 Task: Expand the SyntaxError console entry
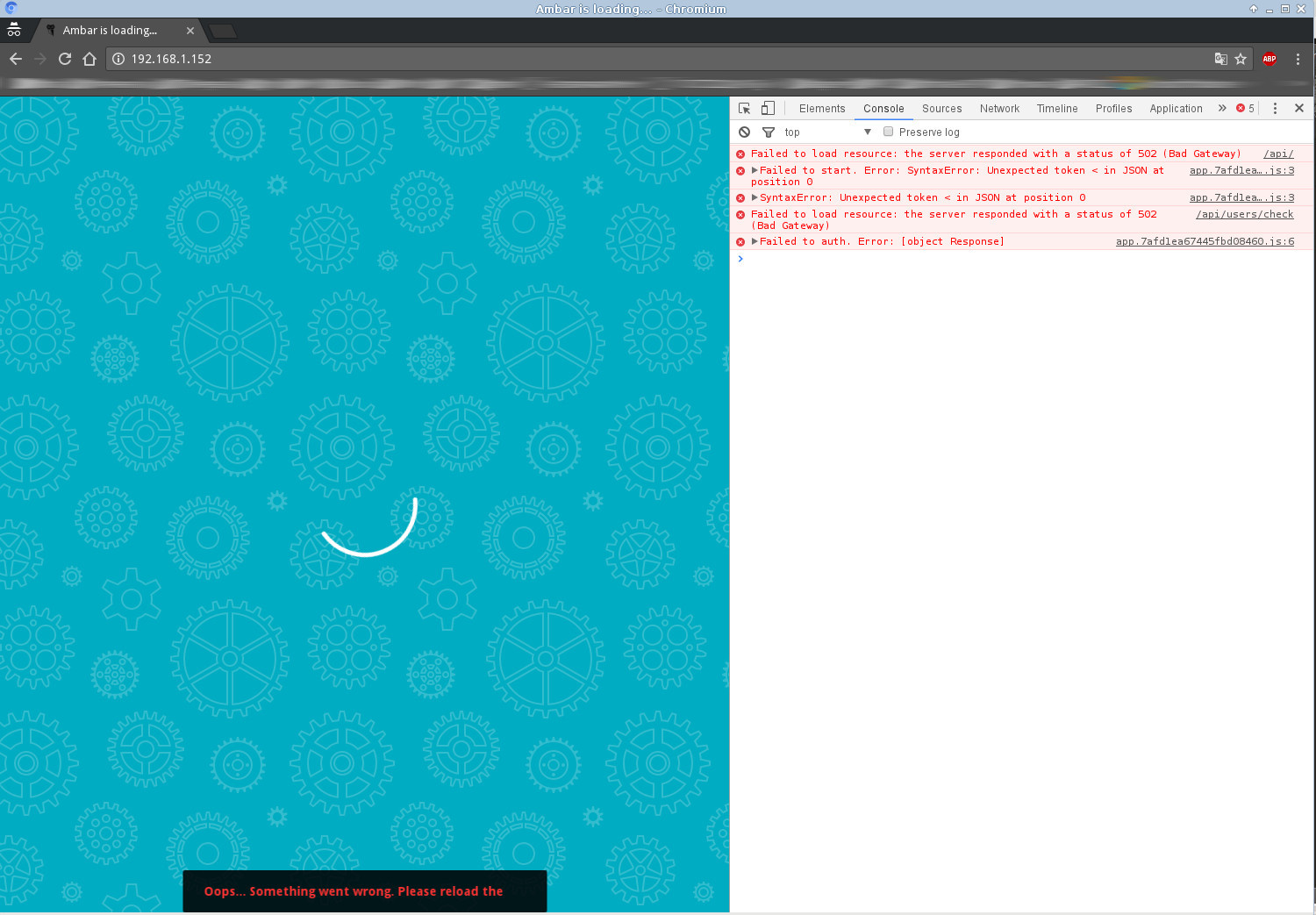tap(755, 197)
